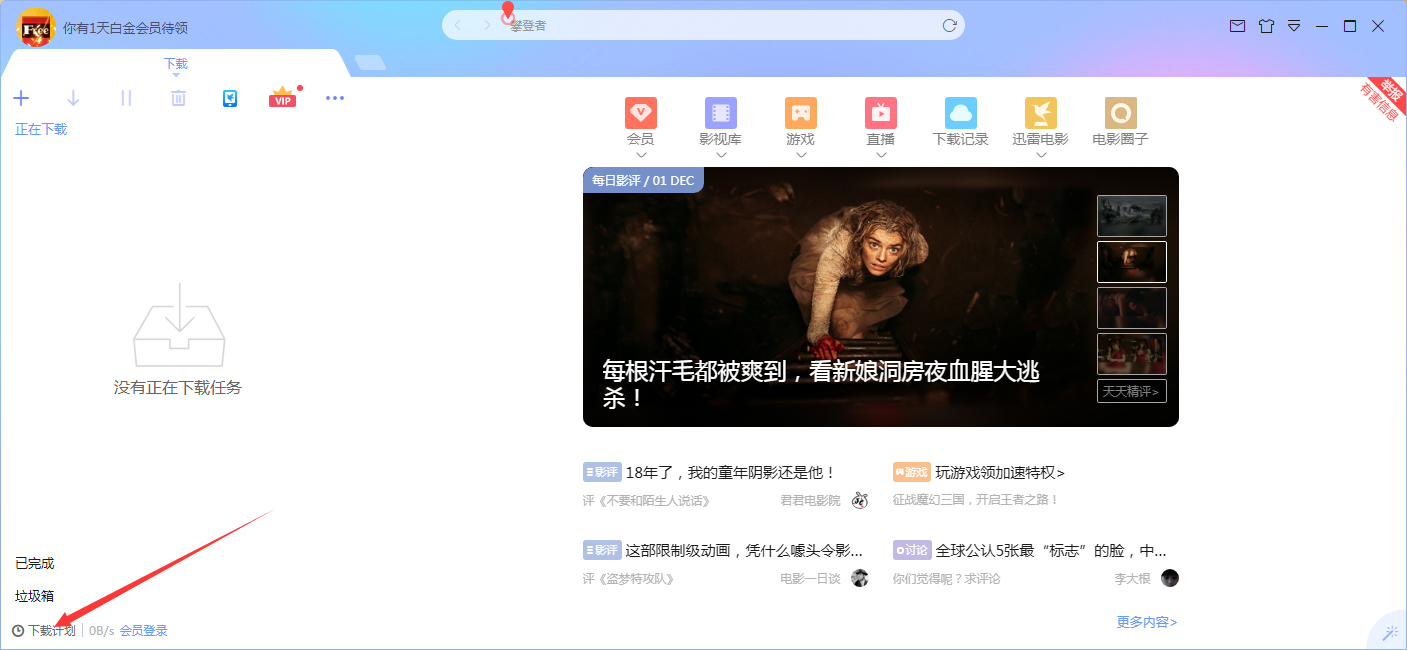Click the download schedule clock icon

point(17,630)
